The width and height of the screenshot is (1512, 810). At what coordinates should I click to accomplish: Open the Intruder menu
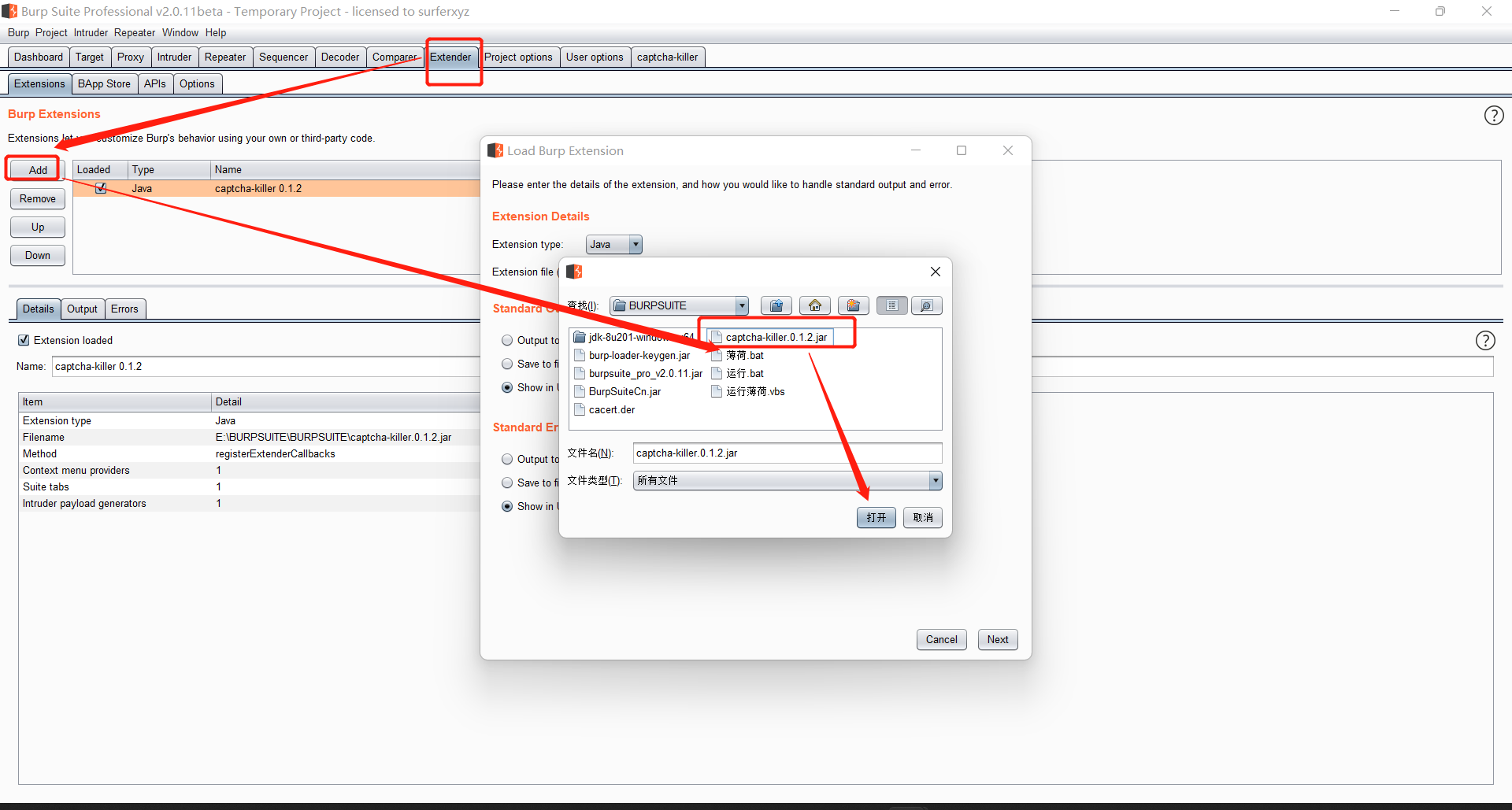click(x=91, y=32)
